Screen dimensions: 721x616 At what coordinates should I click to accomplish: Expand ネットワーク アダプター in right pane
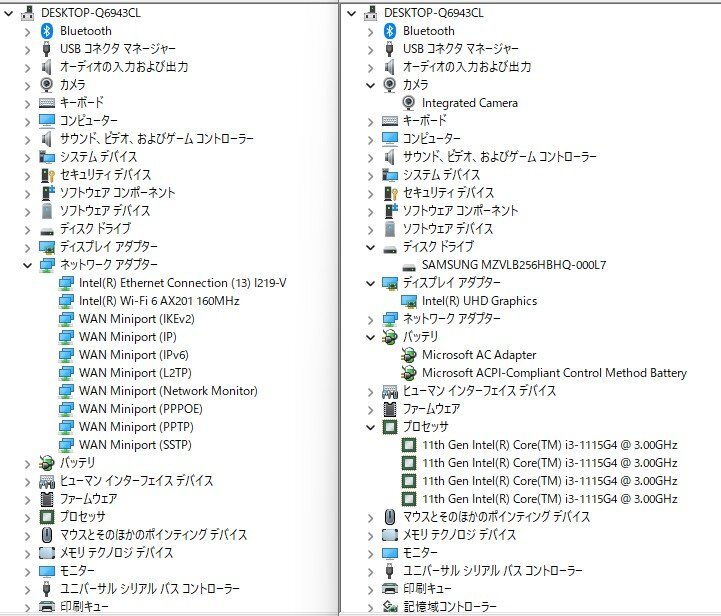coord(371,319)
